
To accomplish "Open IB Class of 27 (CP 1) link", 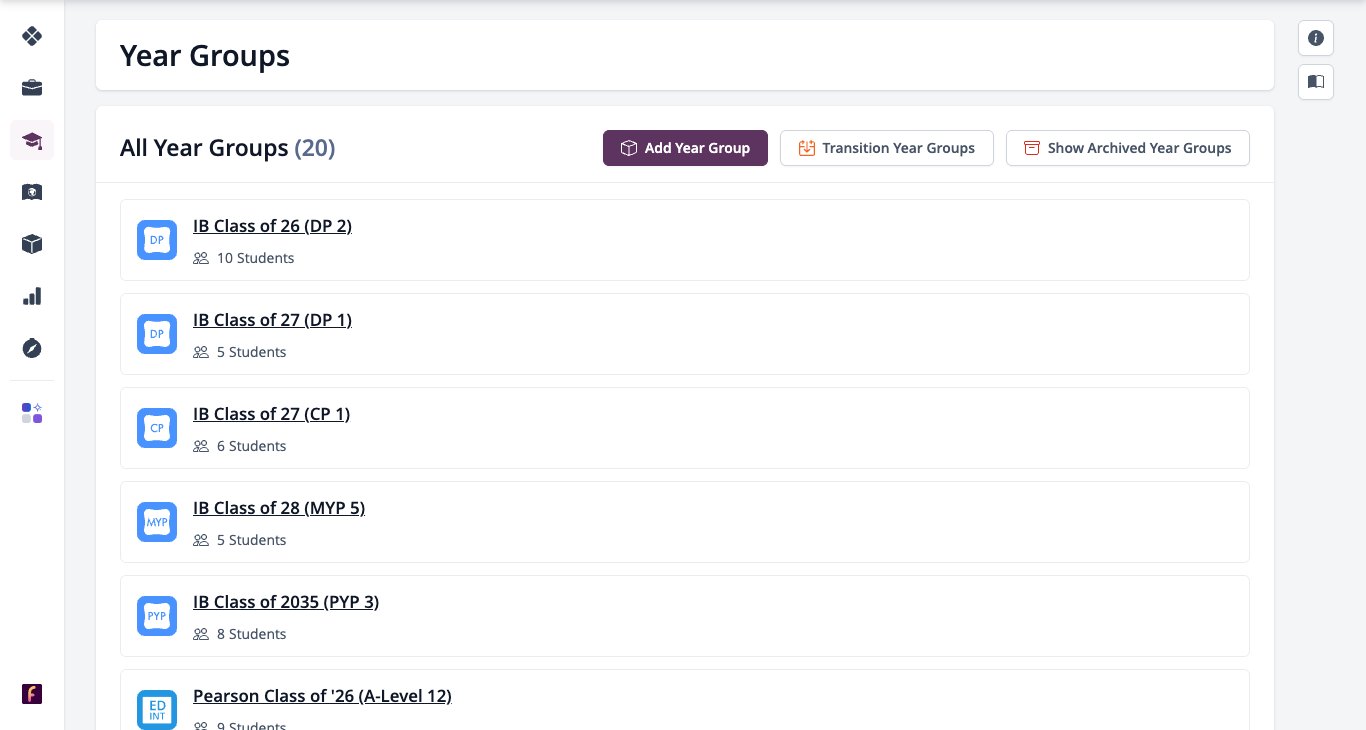I will point(271,414).
